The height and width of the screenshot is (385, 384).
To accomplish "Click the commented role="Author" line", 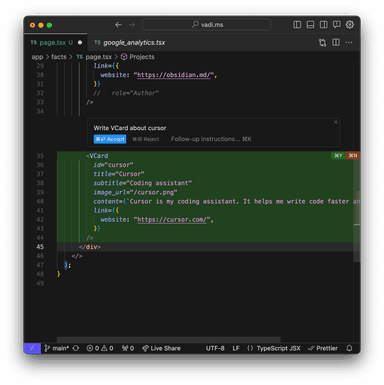I will point(126,93).
